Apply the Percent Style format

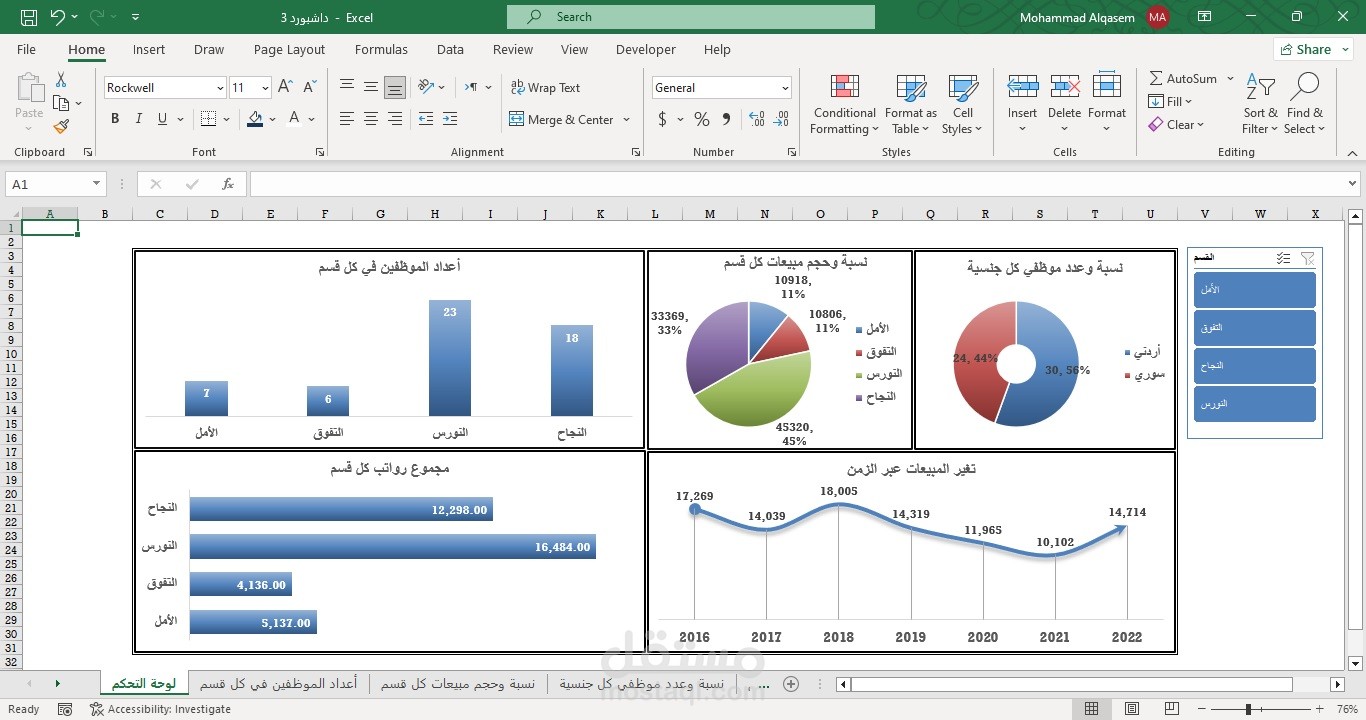[702, 119]
